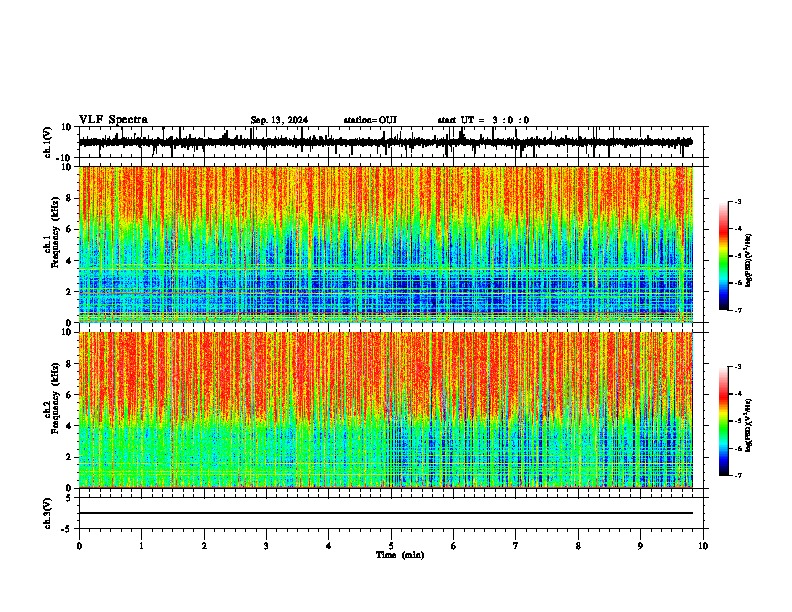This screenshot has height=612, width=792.
Task: Click the "station=OUI" label
Action: click(x=370, y=120)
